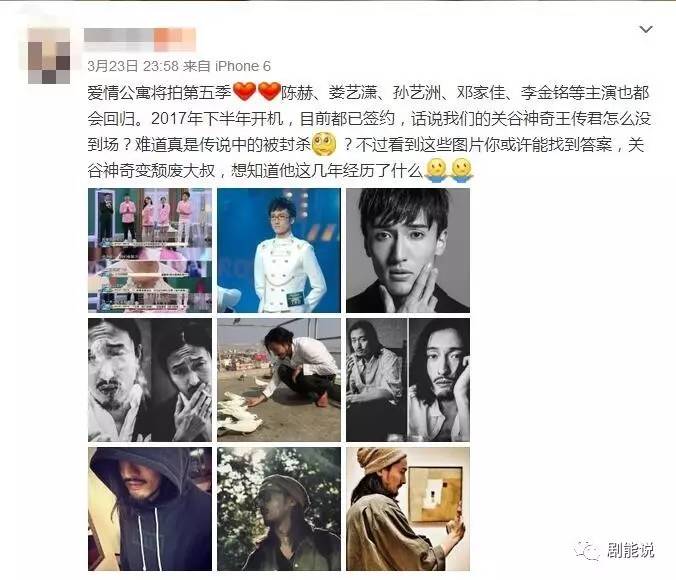
Task: Open the TV show collage thumbnail
Action: [150, 251]
